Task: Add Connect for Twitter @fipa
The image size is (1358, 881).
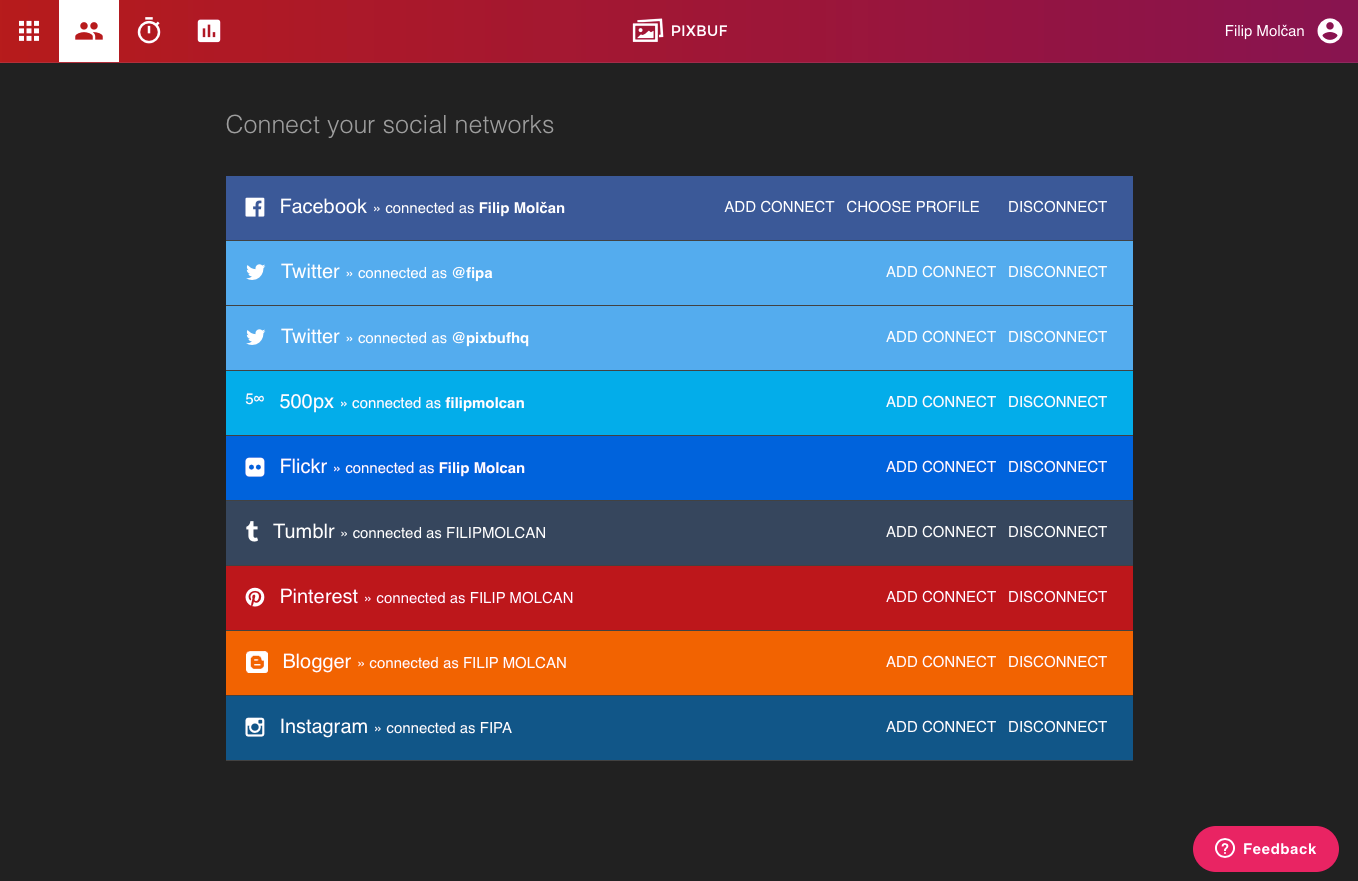Action: click(x=941, y=272)
